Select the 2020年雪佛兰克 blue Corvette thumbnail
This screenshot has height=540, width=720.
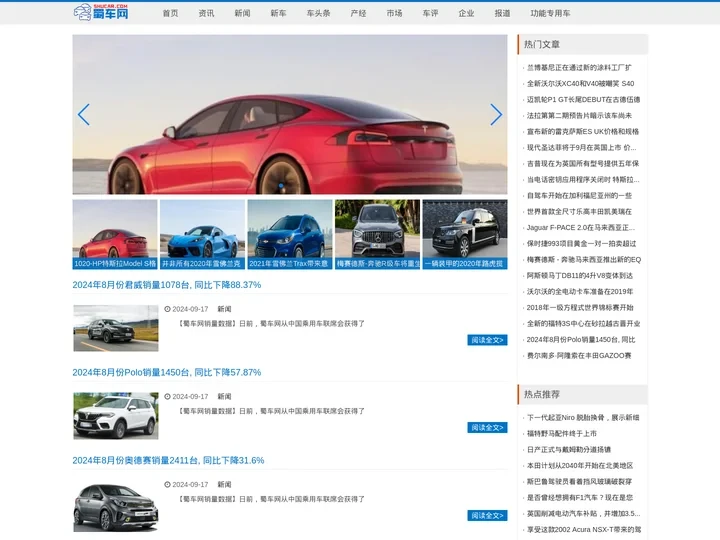[x=202, y=234]
